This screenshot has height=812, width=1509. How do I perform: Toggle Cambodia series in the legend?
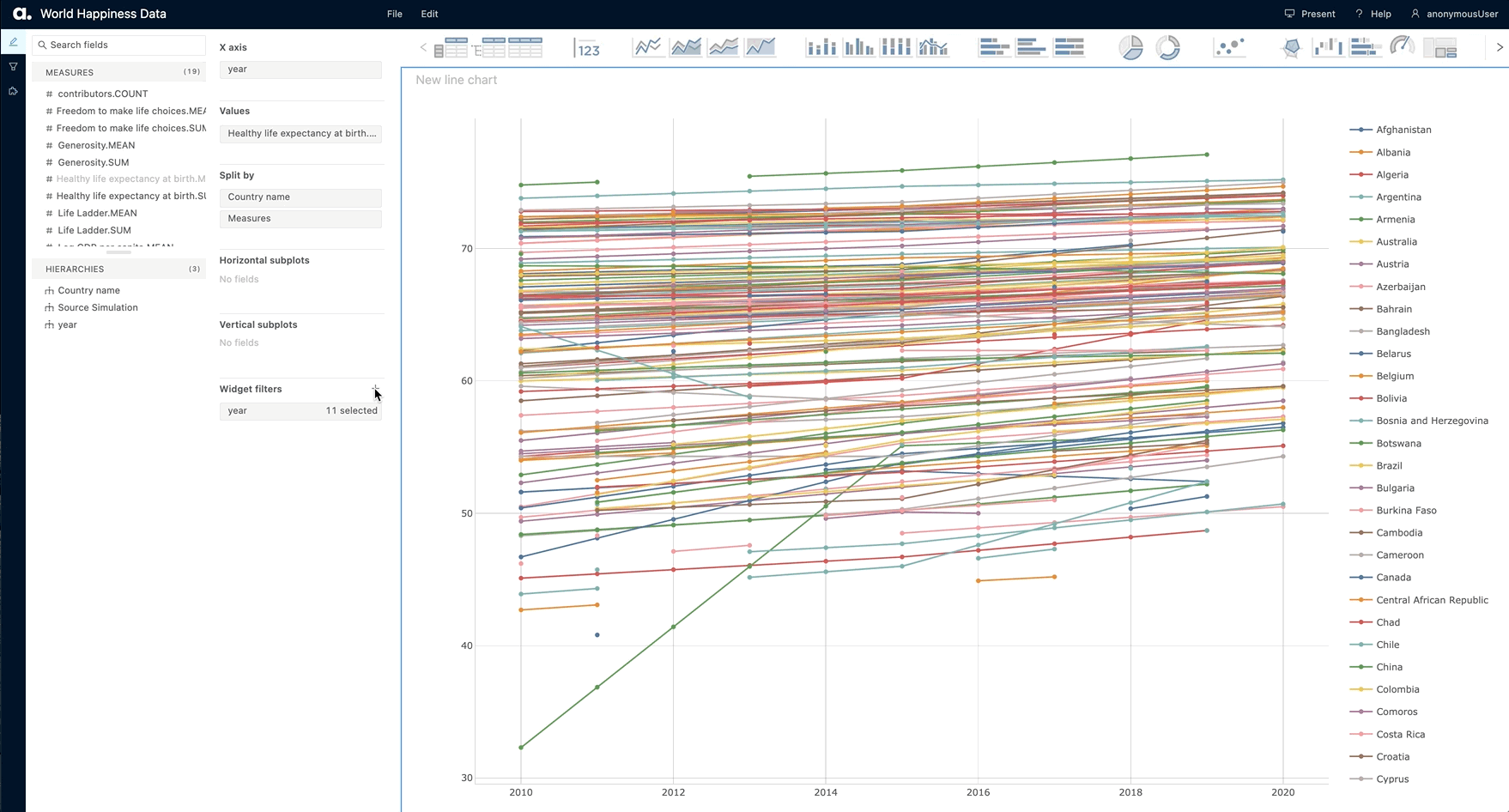pyautogui.click(x=1386, y=533)
